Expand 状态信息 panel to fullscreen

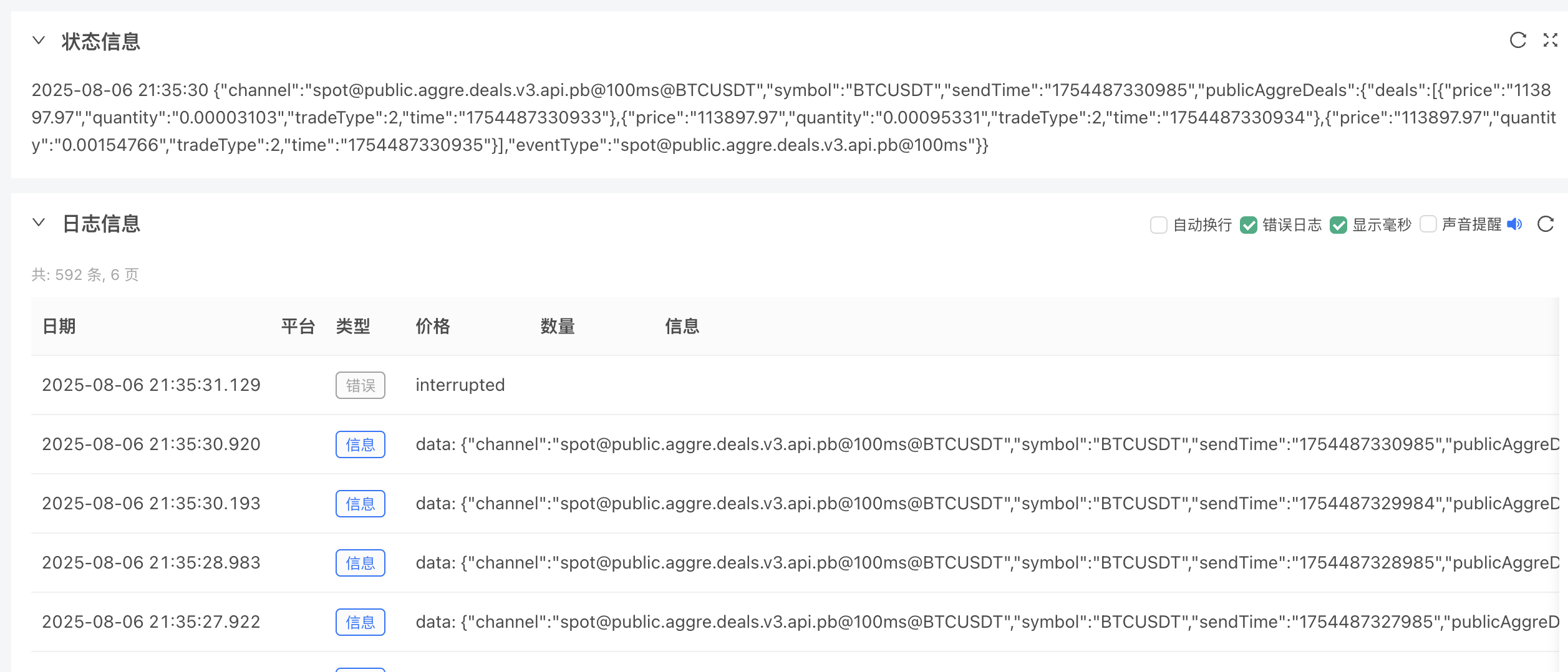(1551, 41)
